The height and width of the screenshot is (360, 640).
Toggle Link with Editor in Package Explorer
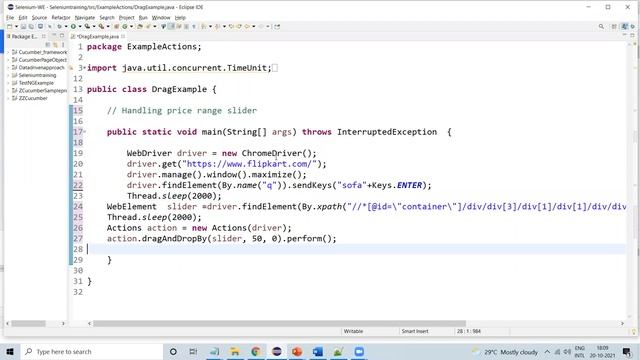[55, 44]
